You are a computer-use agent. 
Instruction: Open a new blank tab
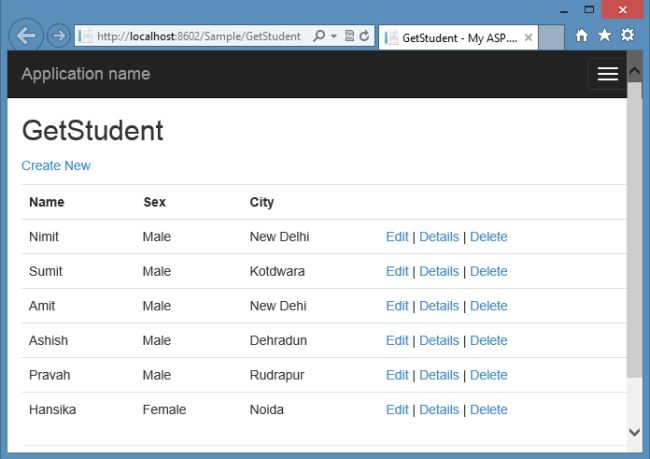[551, 38]
